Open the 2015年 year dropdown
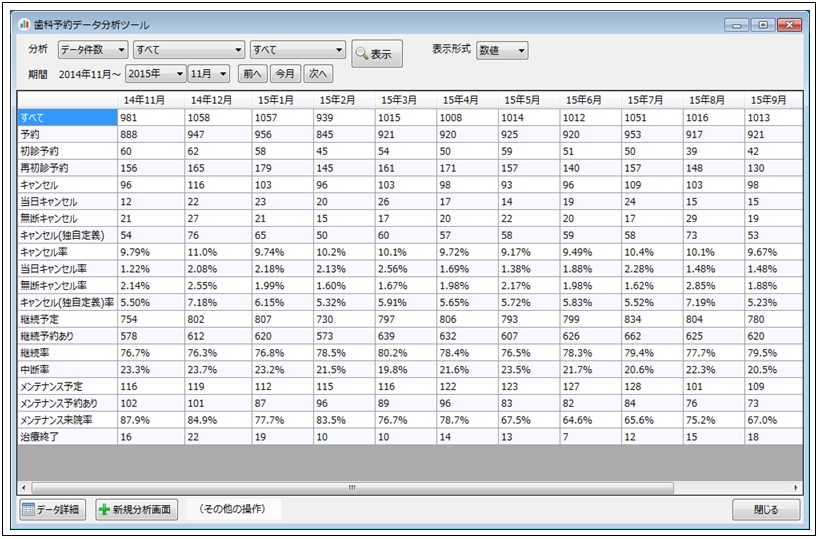This screenshot has width=818, height=539. 155,74
